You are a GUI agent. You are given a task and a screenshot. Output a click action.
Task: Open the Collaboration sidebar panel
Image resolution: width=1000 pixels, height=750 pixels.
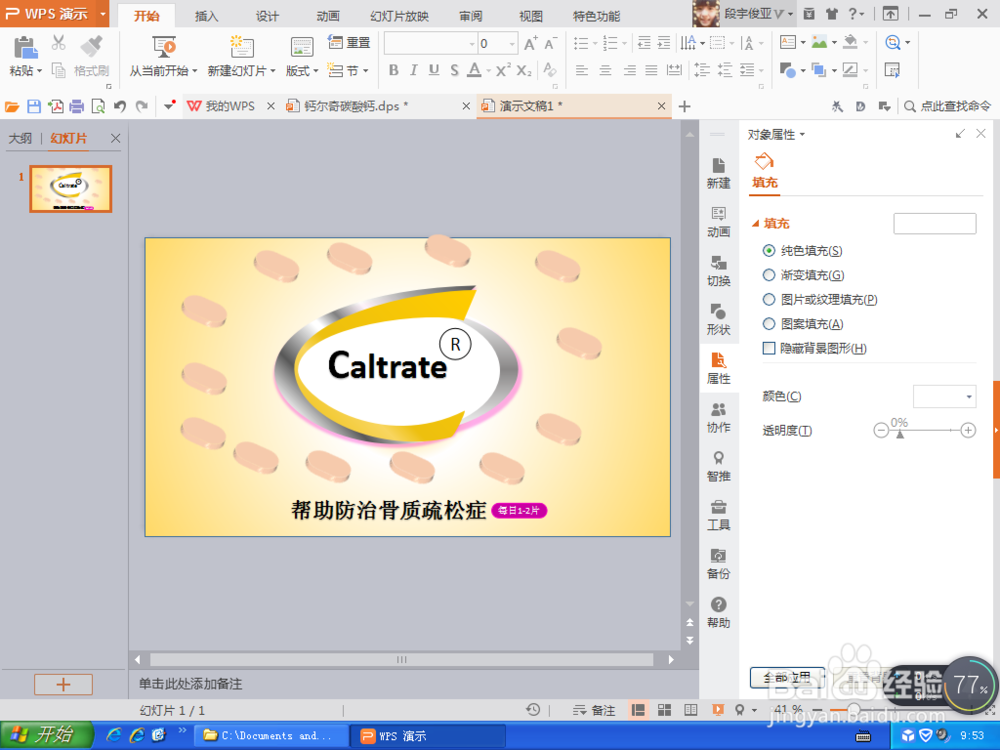point(718,418)
